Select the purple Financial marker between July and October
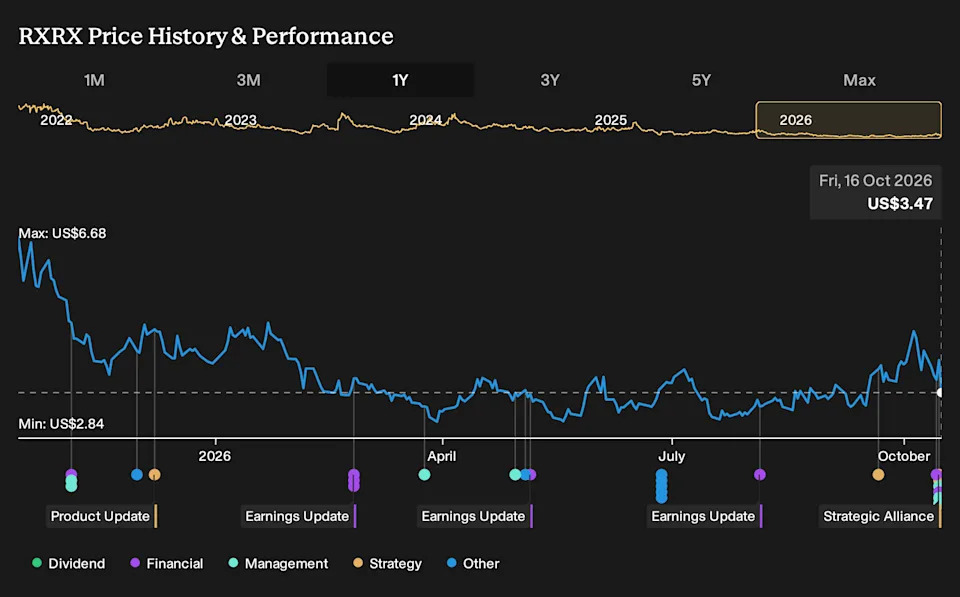960x597 pixels. point(760,475)
